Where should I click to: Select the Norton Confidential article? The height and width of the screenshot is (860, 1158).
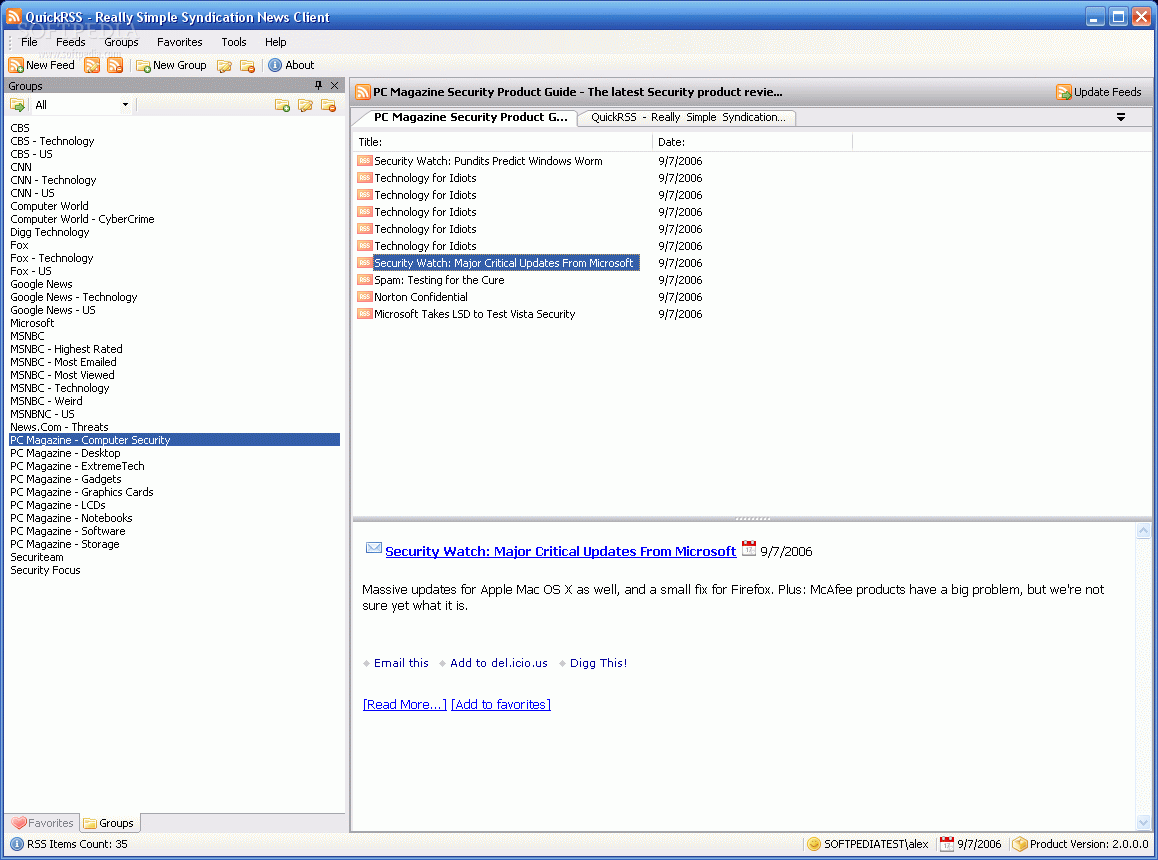click(x=421, y=297)
